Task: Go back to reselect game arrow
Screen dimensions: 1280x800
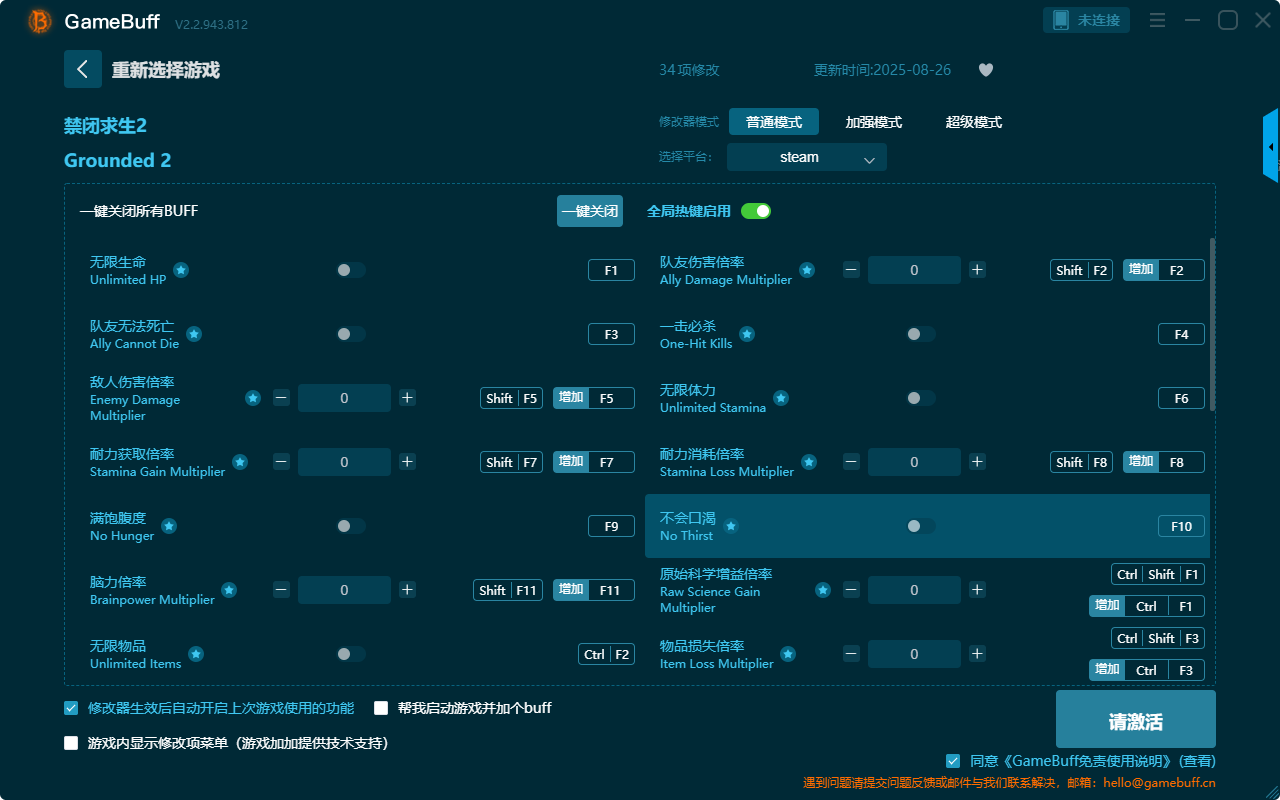Action: 83,69
